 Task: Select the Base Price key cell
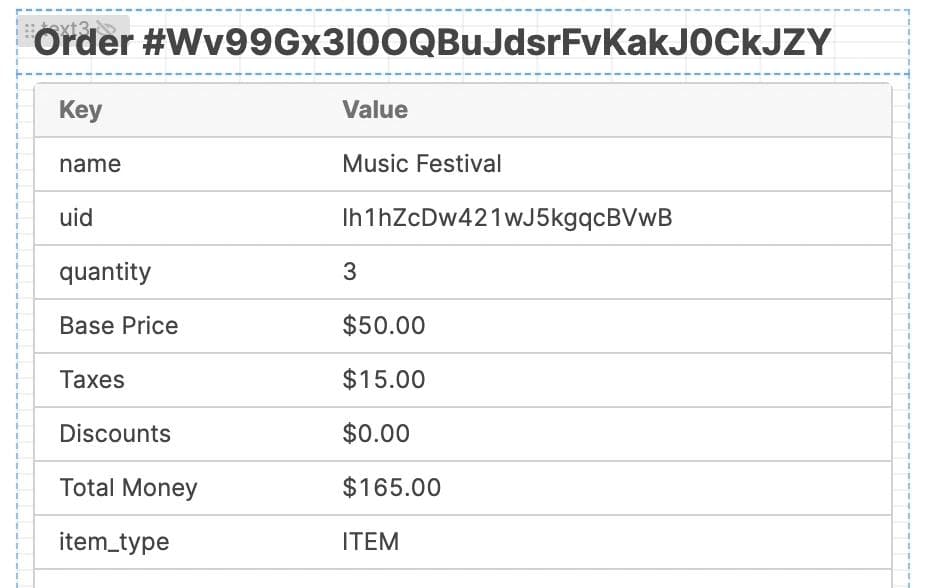[119, 326]
